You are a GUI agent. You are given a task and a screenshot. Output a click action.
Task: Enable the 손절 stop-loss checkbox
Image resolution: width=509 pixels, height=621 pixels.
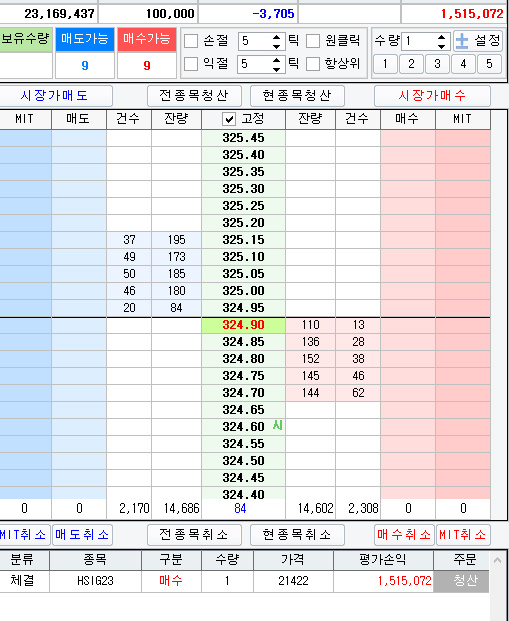pos(191,41)
